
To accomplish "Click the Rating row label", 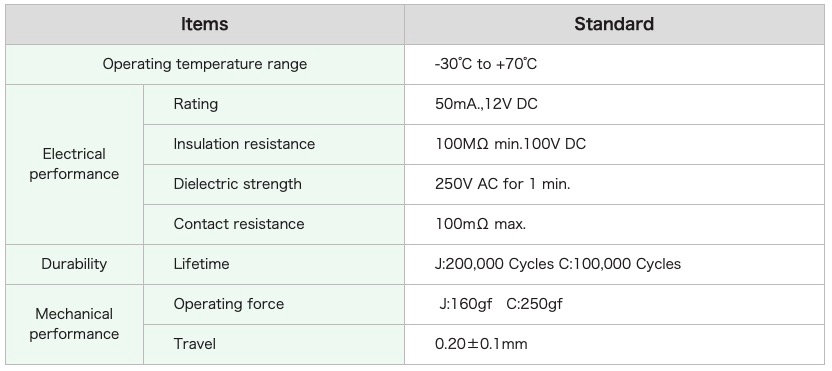I will (x=195, y=104).
